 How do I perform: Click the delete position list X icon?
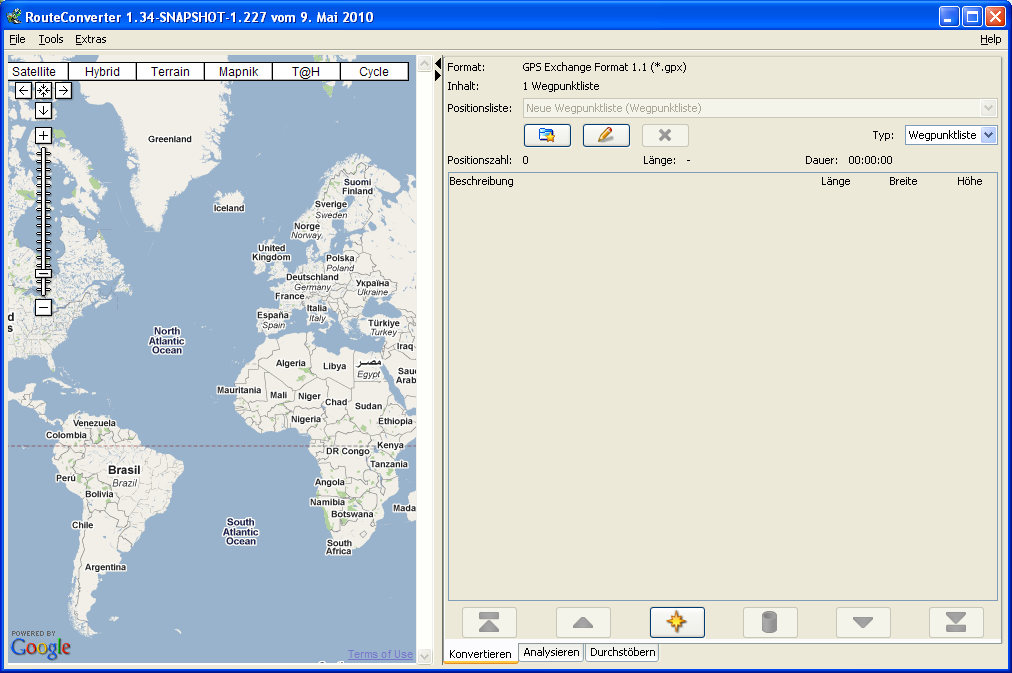[x=665, y=135]
